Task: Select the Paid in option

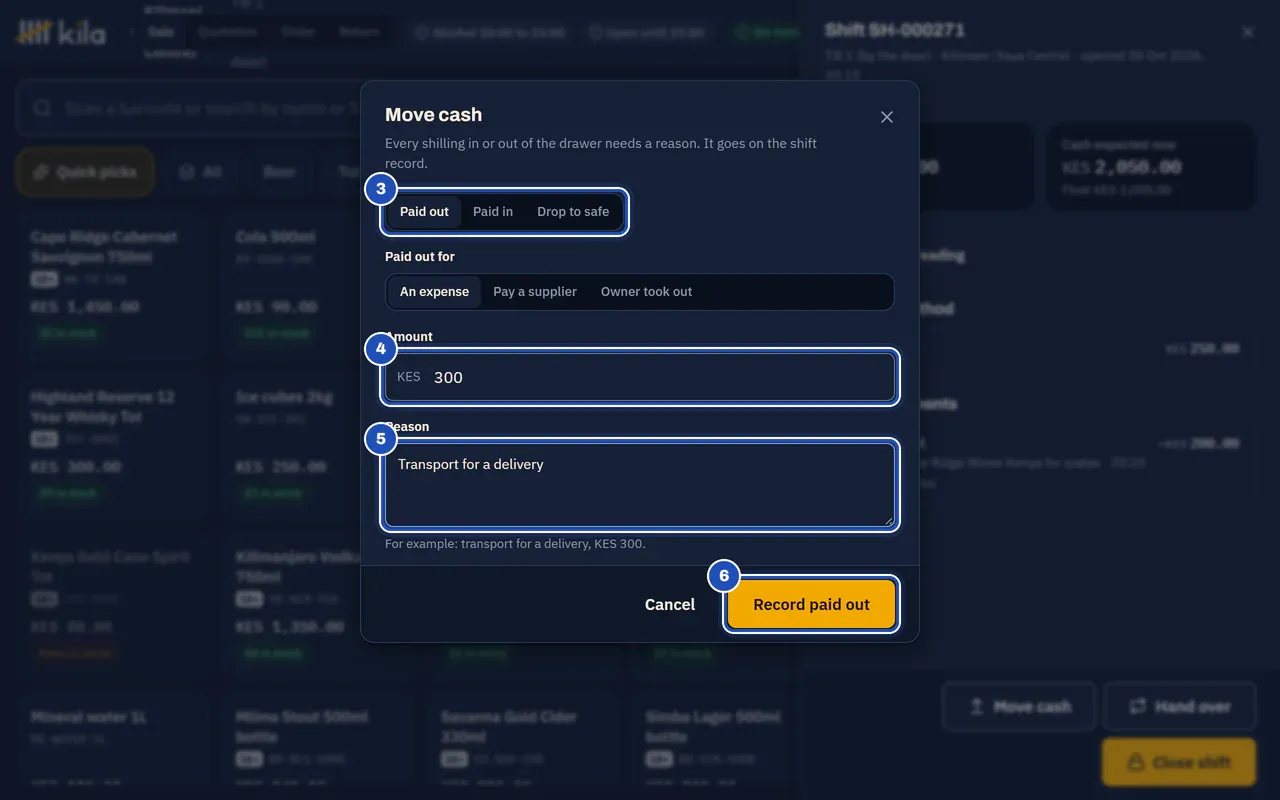Action: coord(493,212)
